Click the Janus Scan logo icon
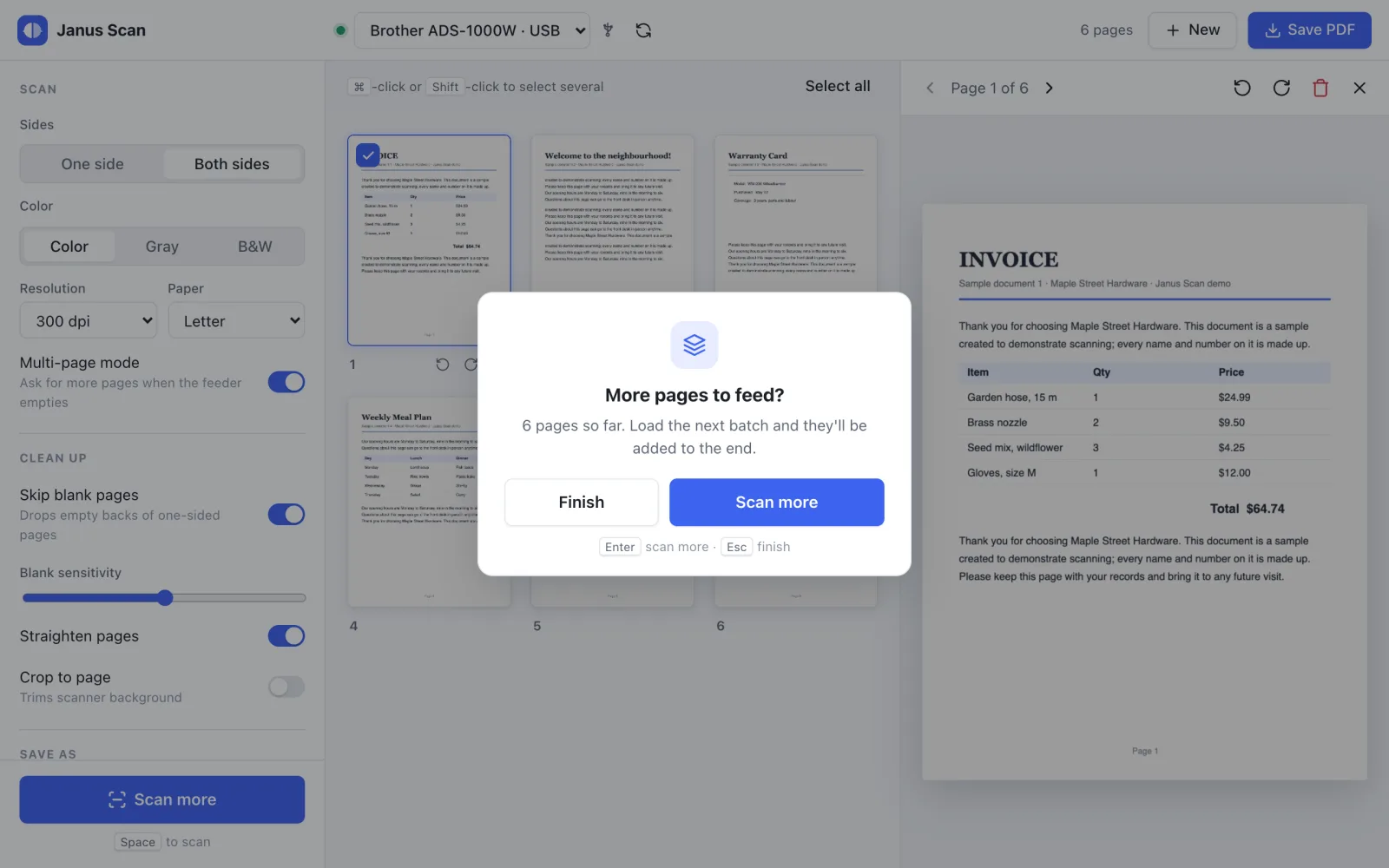 pyautogui.click(x=32, y=30)
